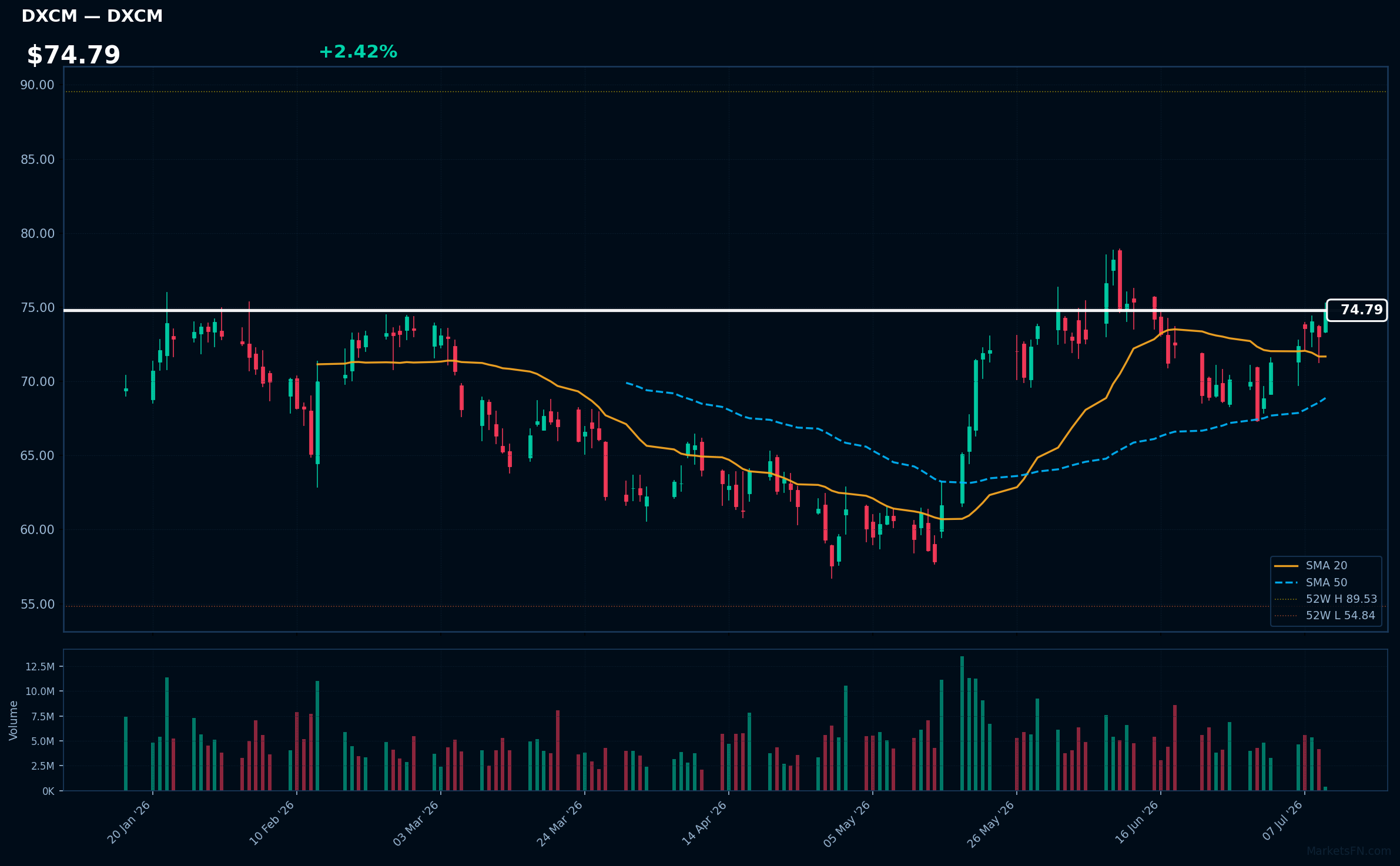The image size is (1400, 866).
Task: Click the 0K volume axis label
Action: pos(48,791)
